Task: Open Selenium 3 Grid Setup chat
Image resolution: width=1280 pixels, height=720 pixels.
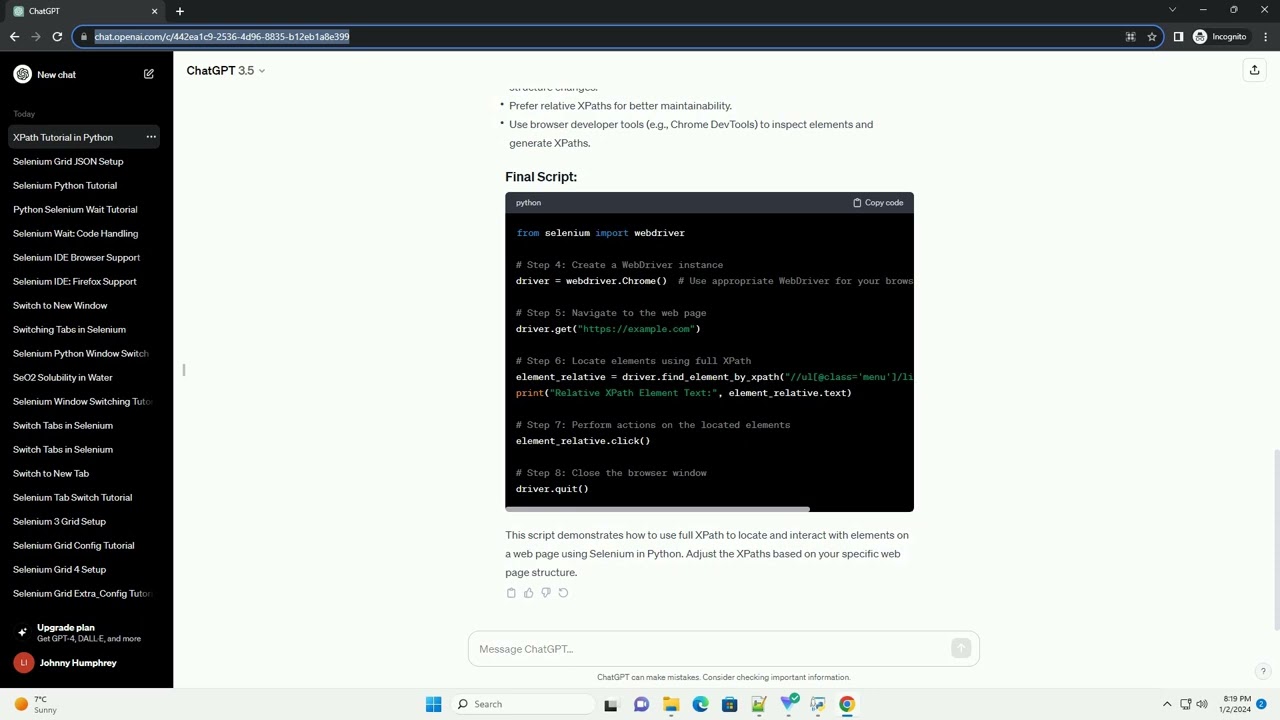Action: tap(84, 521)
